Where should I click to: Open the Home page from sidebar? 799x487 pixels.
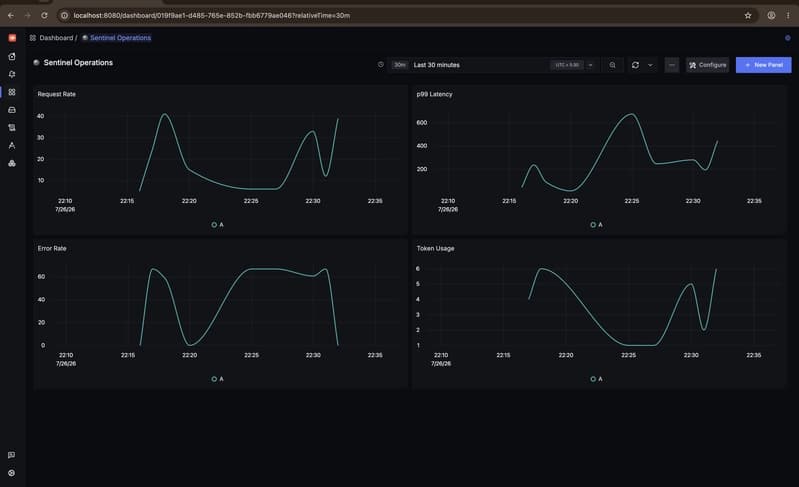point(12,57)
